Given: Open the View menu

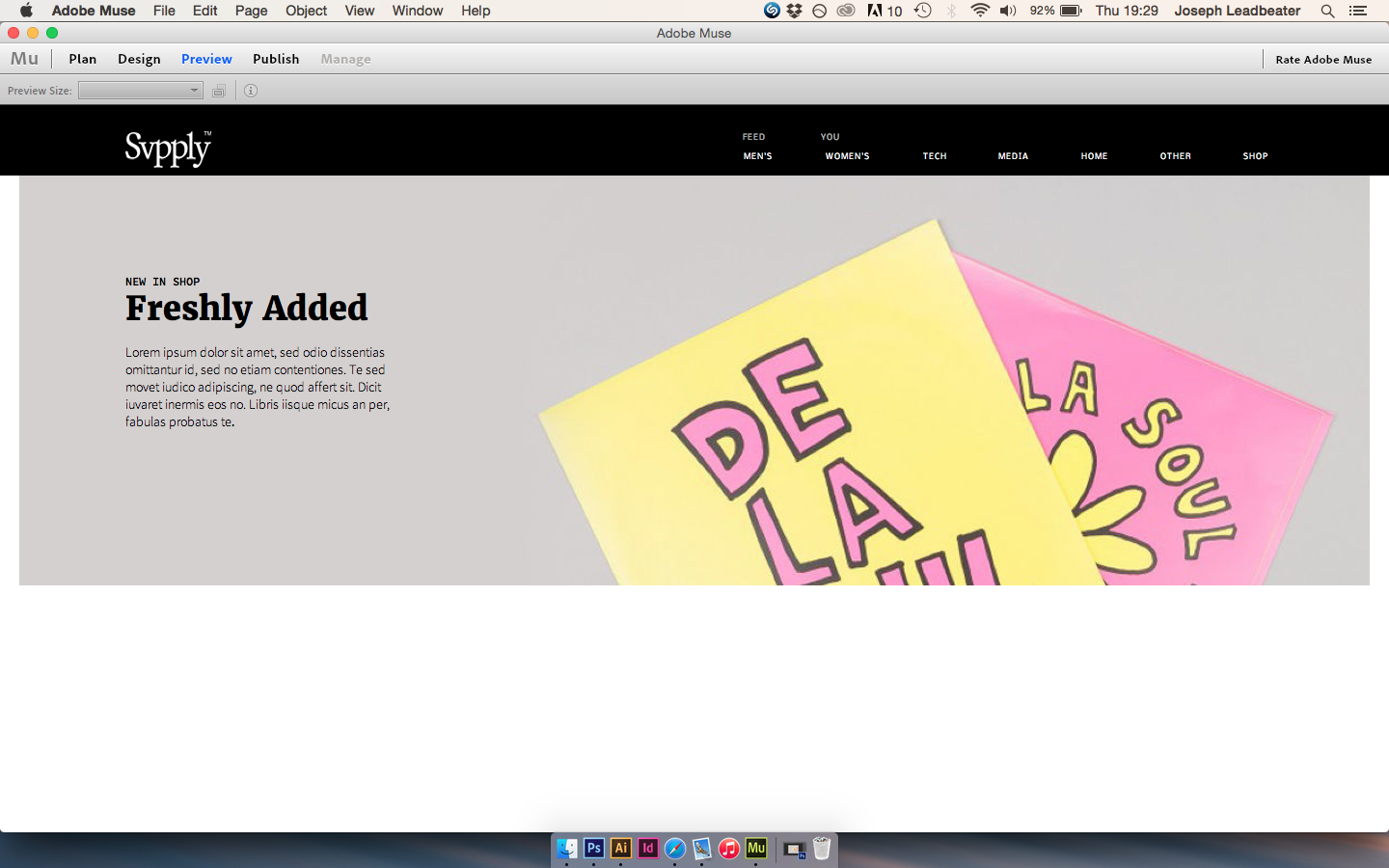Looking at the screenshot, I should pyautogui.click(x=360, y=11).
